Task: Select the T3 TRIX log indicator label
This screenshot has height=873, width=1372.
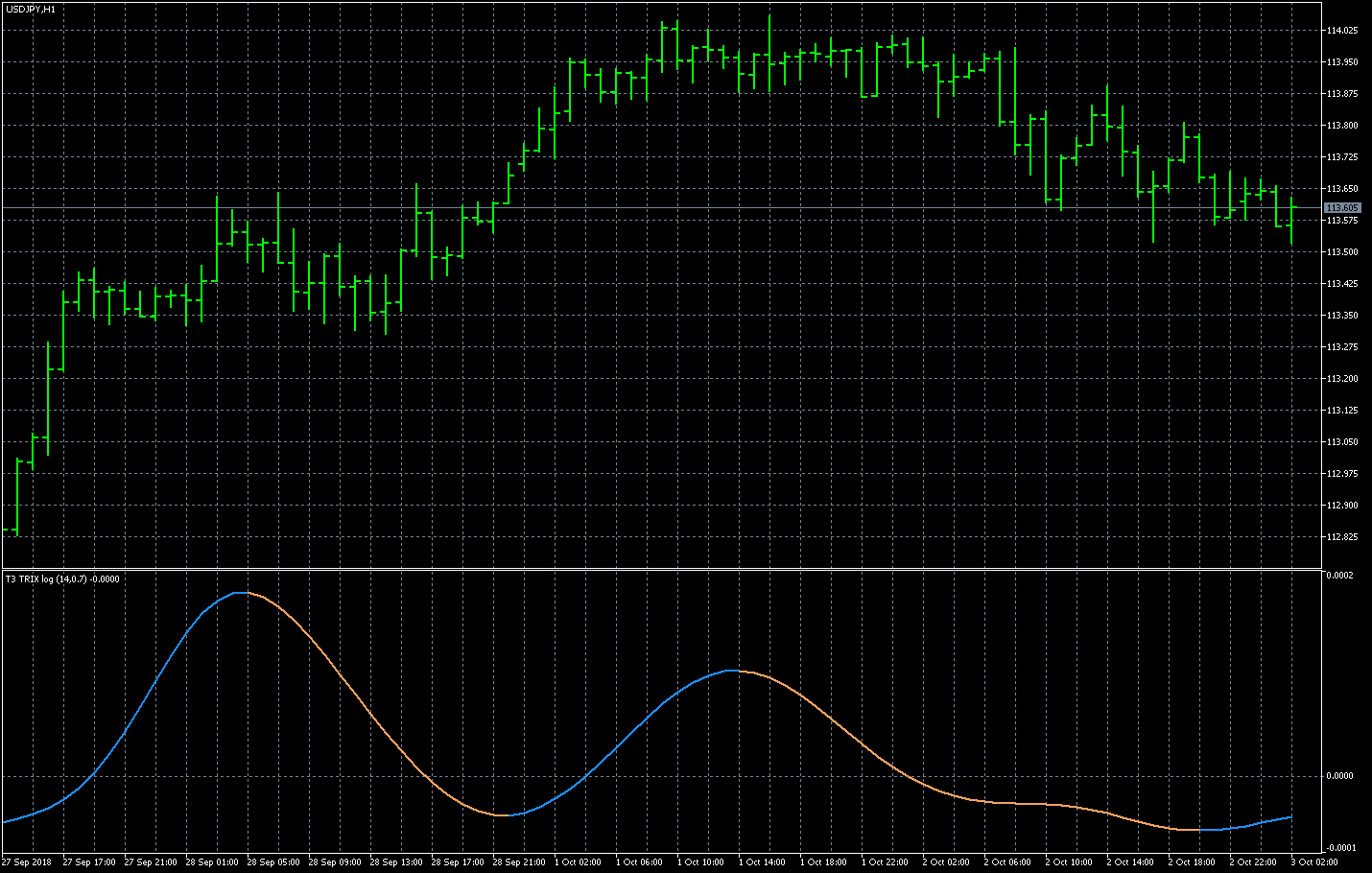Action: click(62, 579)
